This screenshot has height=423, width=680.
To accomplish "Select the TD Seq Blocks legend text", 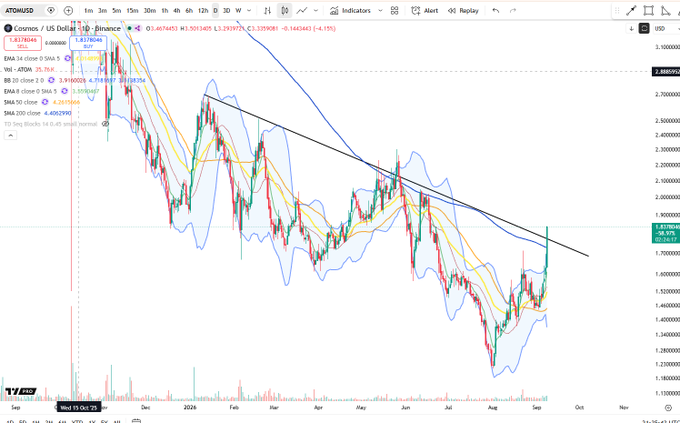I will coord(51,124).
